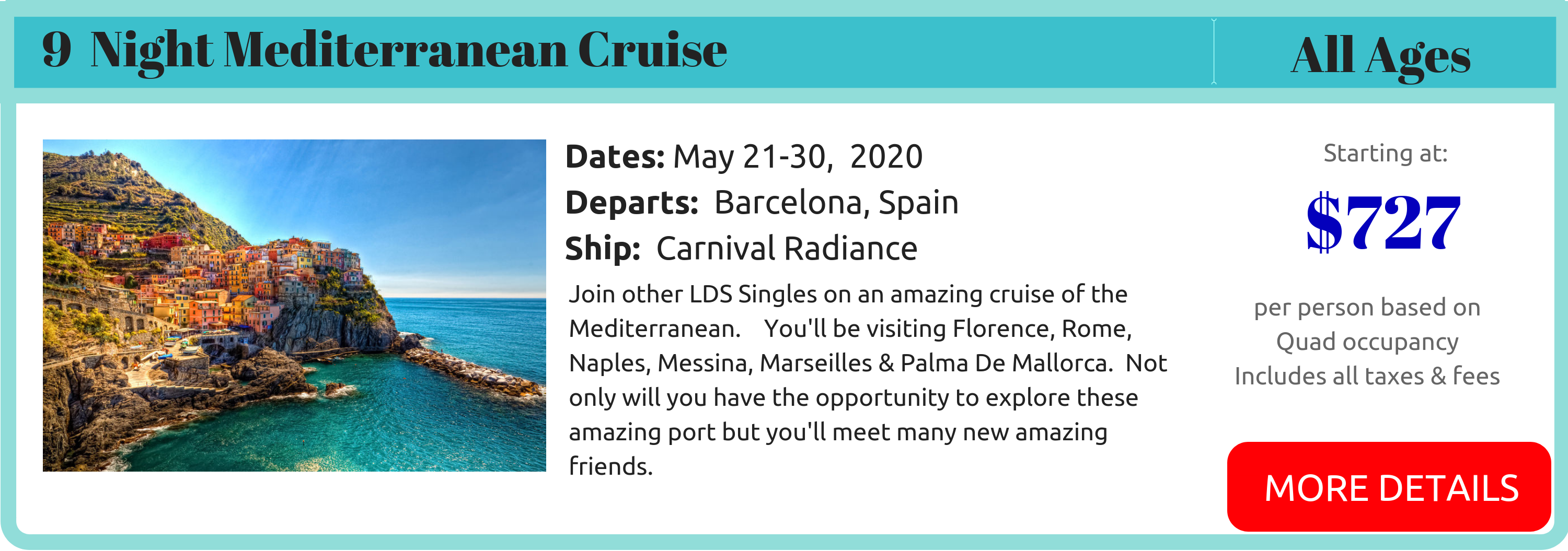Viewport: 1568px width, 551px height.
Task: Open the coastal village cruise photo
Action: point(294,306)
